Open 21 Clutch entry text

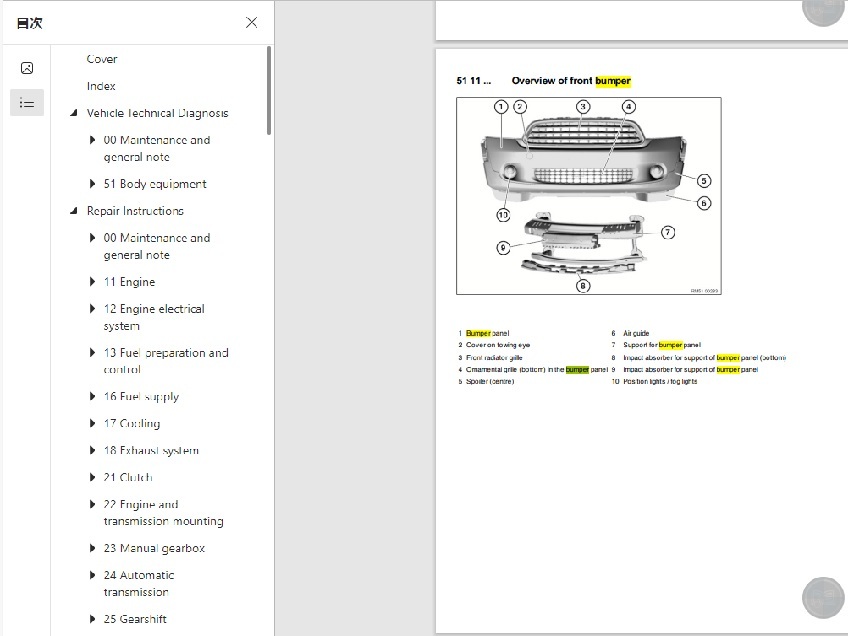[x=128, y=478]
